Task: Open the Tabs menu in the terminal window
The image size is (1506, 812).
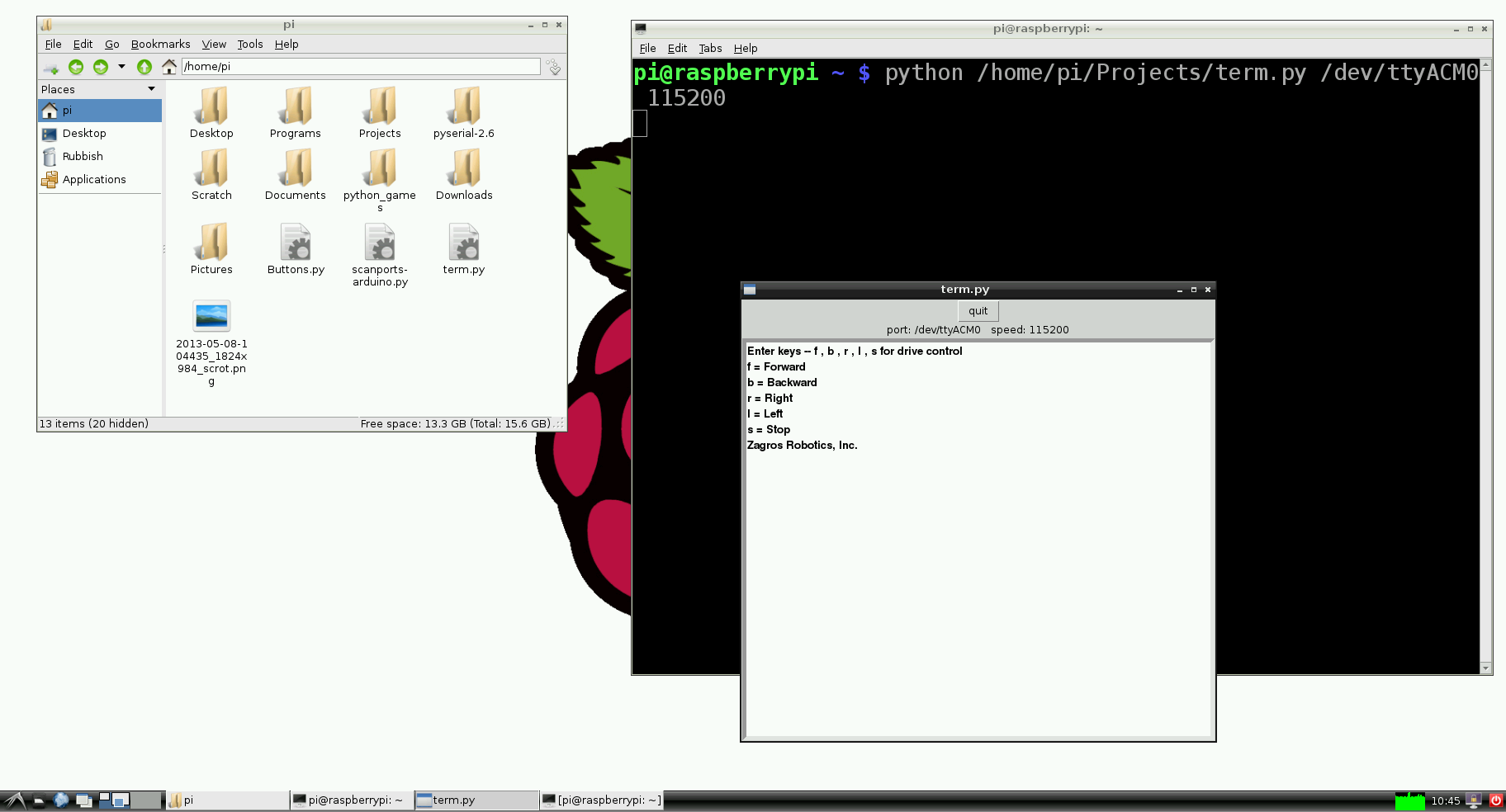Action: pyautogui.click(x=710, y=48)
